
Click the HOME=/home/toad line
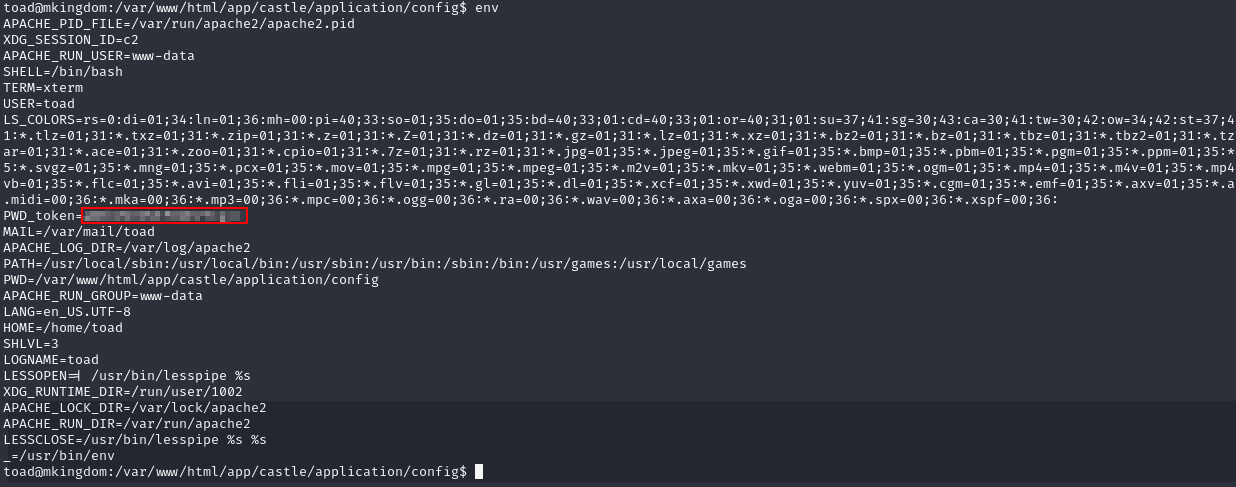63,328
